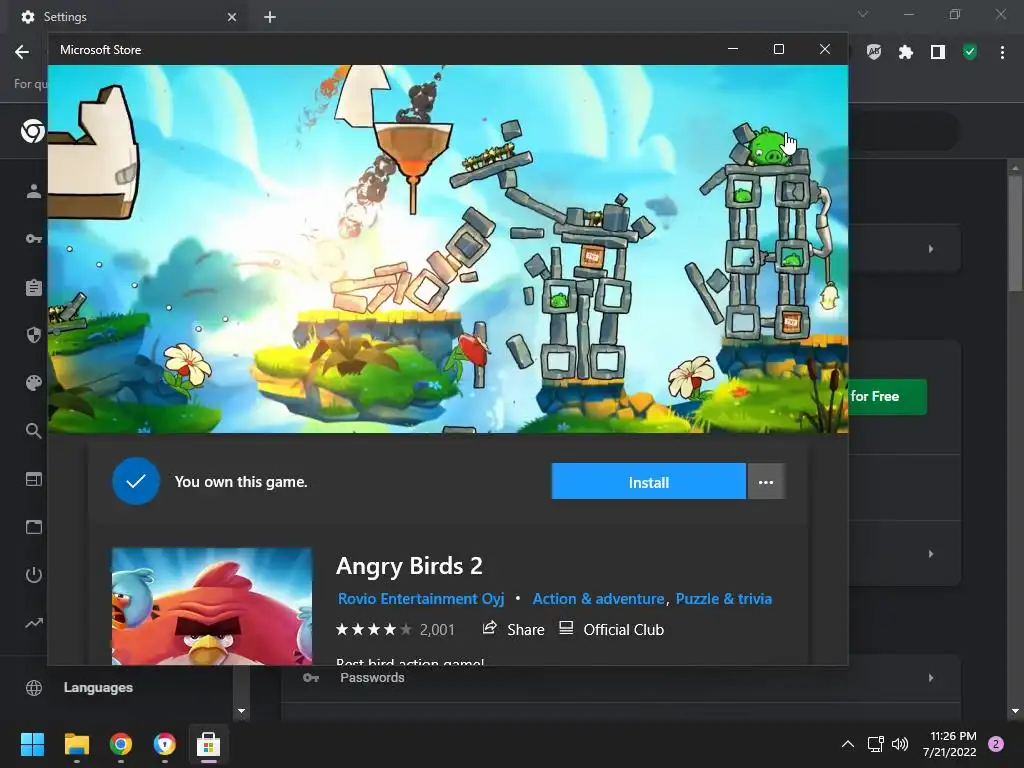Open Google Chrome from the taskbar

click(121, 744)
